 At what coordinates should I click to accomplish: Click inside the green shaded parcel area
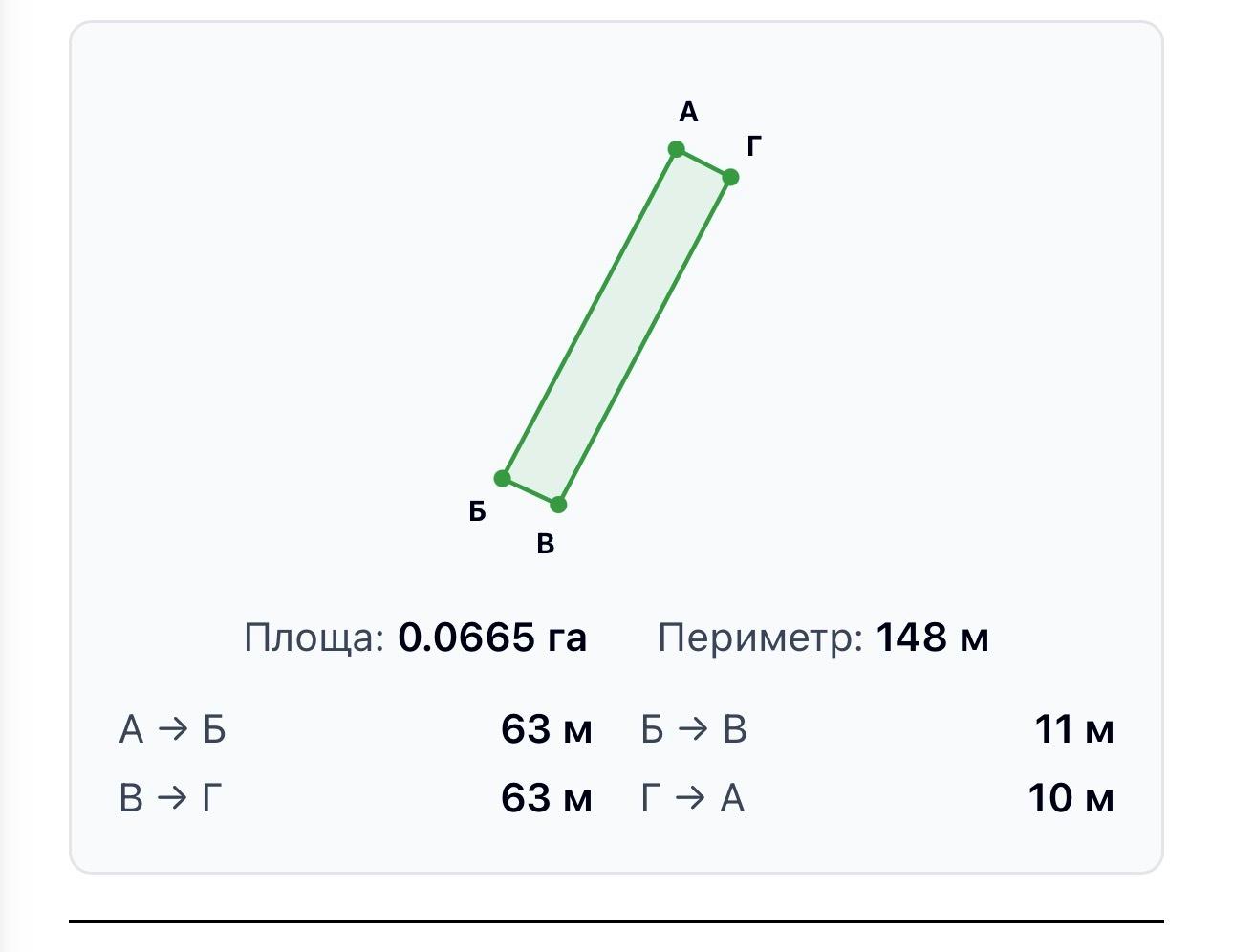pos(616,327)
